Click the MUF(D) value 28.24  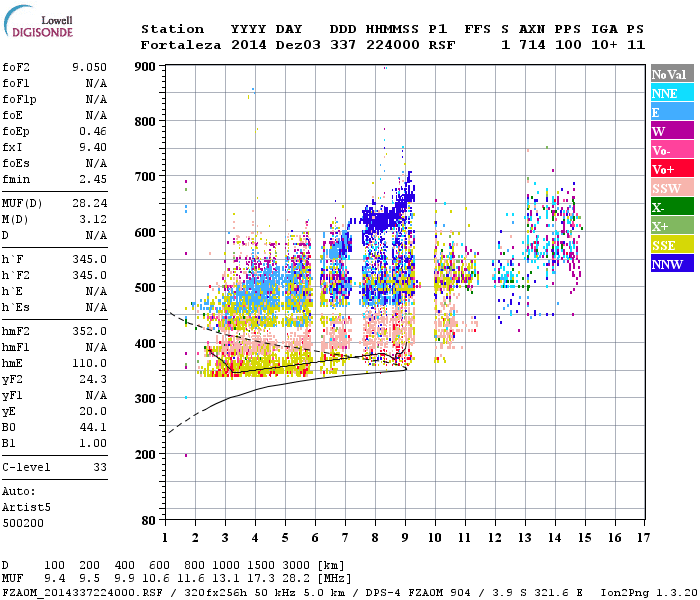point(89,203)
